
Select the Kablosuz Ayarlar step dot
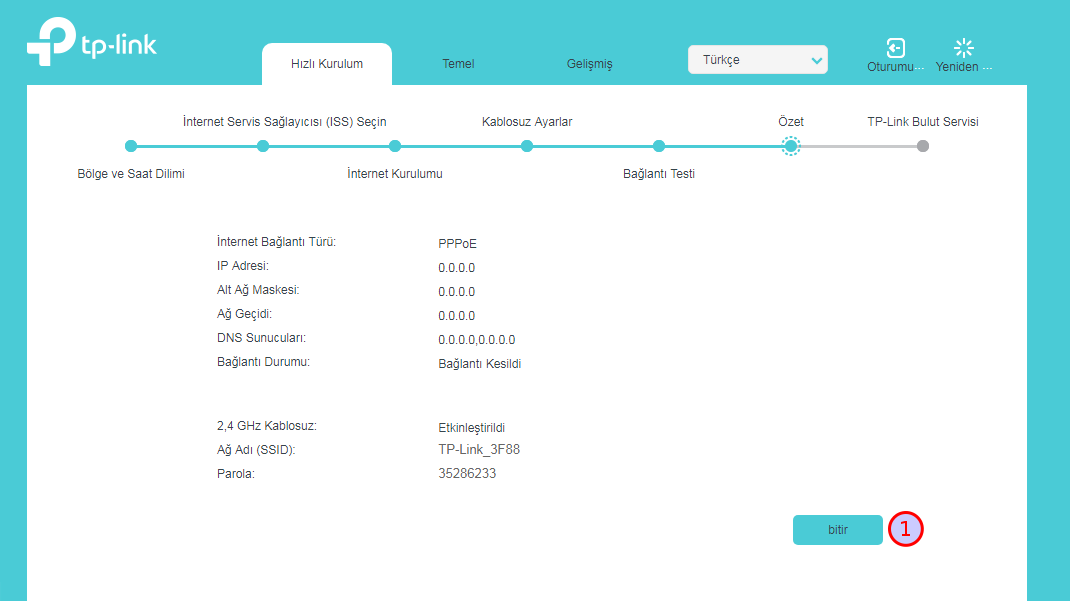point(527,146)
